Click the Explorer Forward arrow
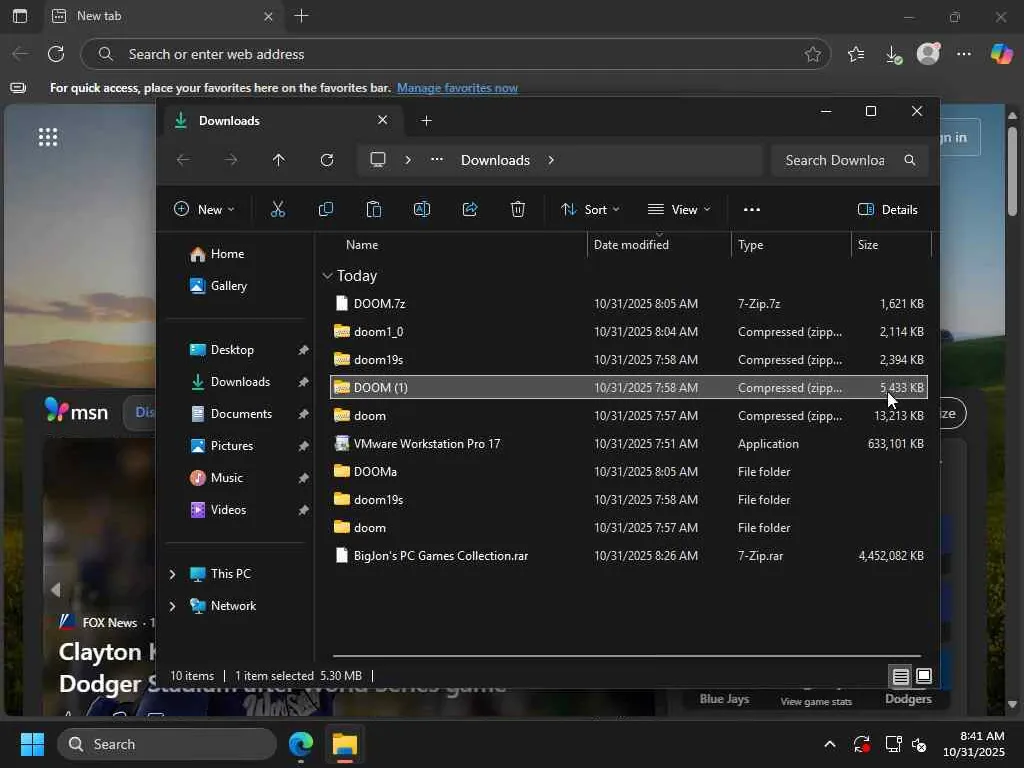 tap(231, 160)
